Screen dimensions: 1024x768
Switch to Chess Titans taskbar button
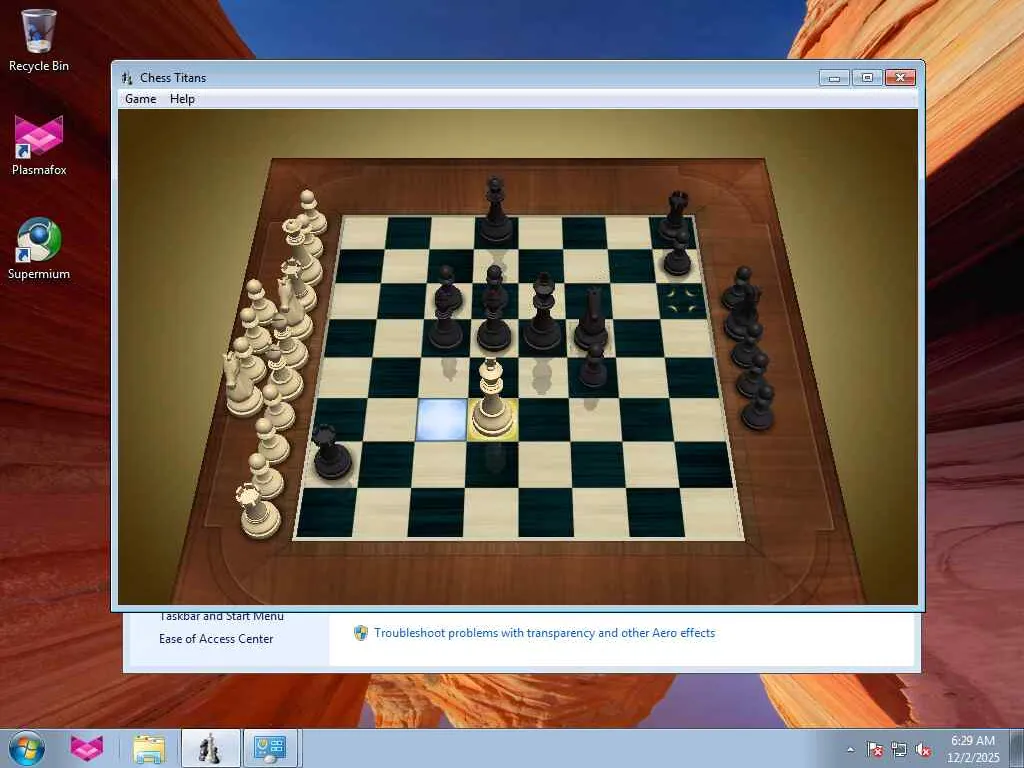210,748
